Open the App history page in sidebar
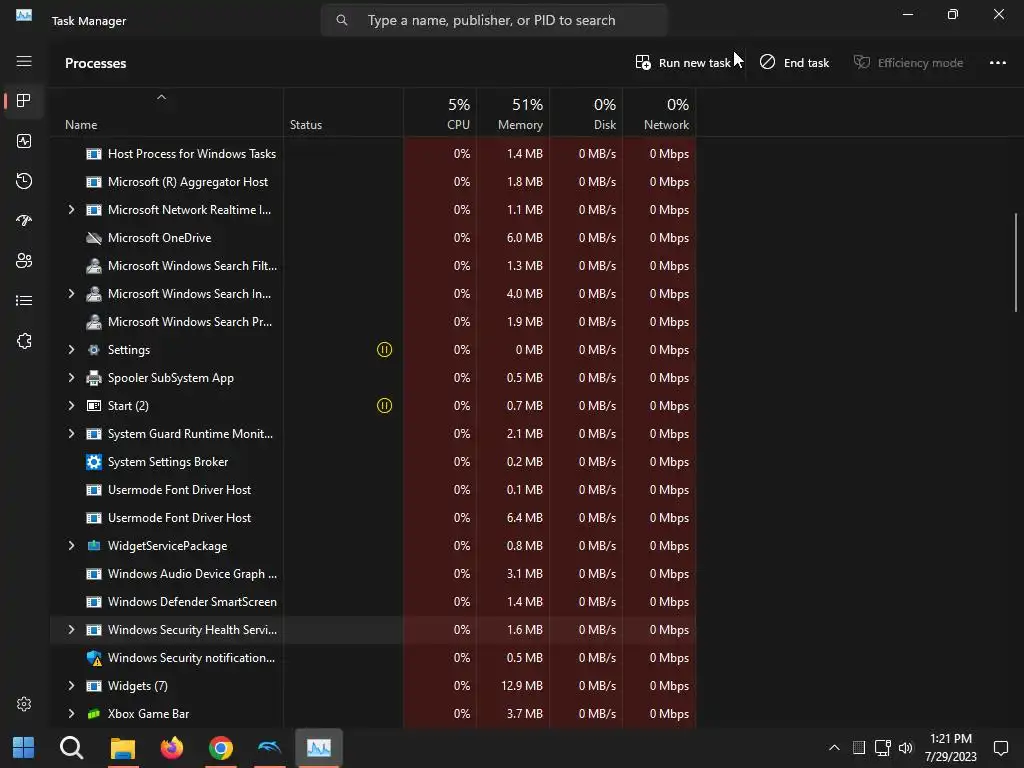Image resolution: width=1024 pixels, height=768 pixels. [24, 181]
